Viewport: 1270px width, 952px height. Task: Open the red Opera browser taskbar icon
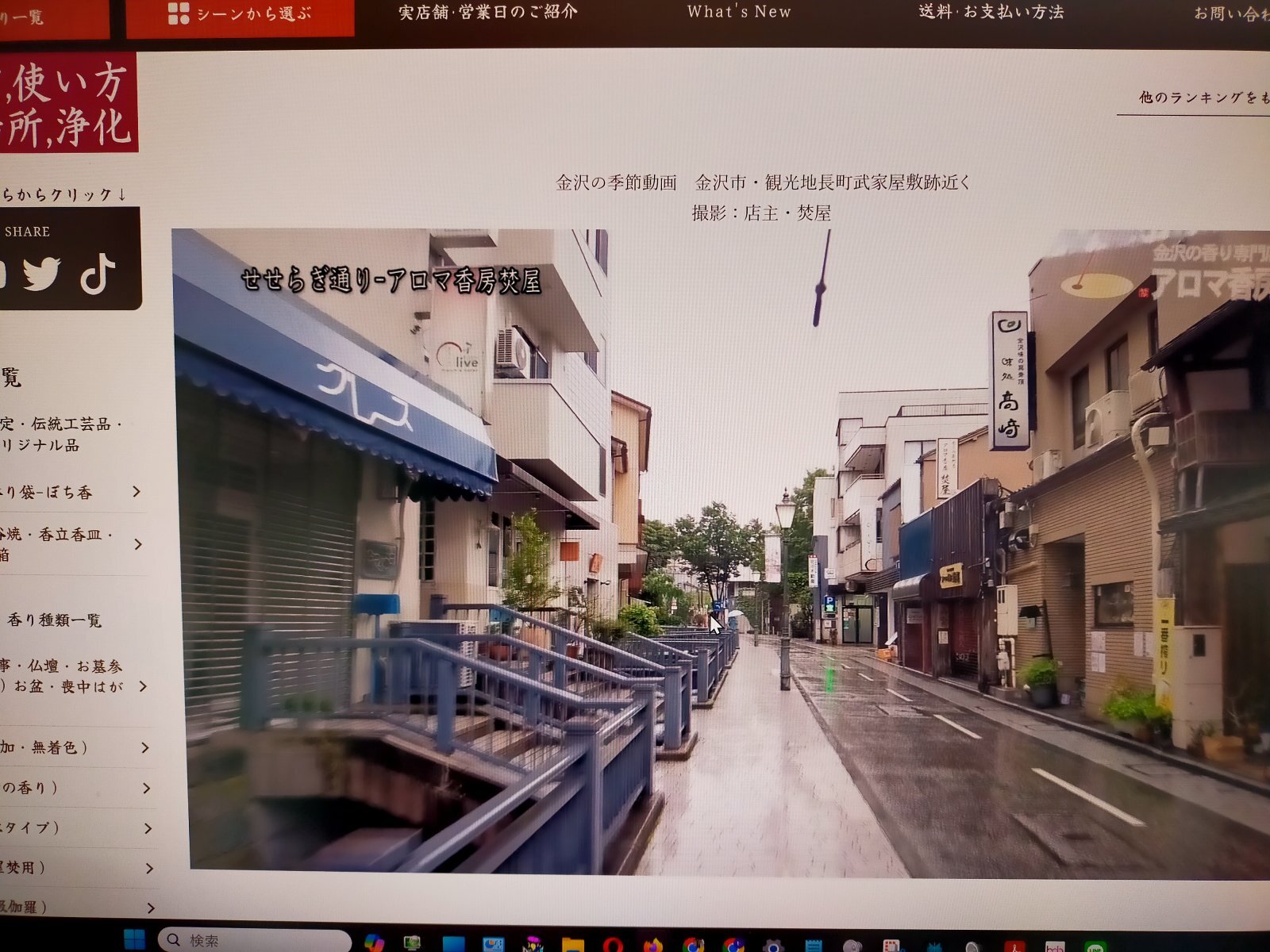click(612, 946)
